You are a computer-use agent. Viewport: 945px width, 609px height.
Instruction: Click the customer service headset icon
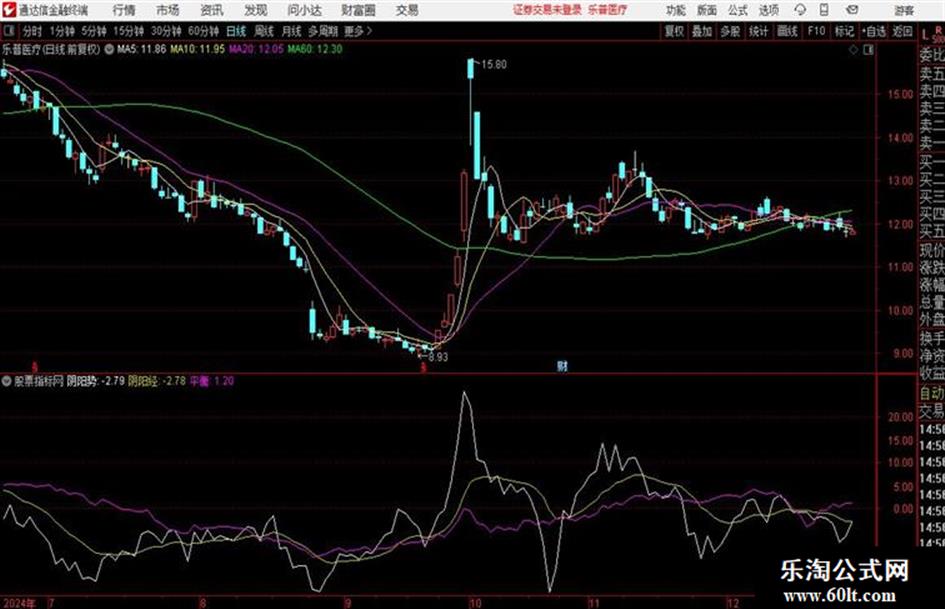(x=800, y=10)
